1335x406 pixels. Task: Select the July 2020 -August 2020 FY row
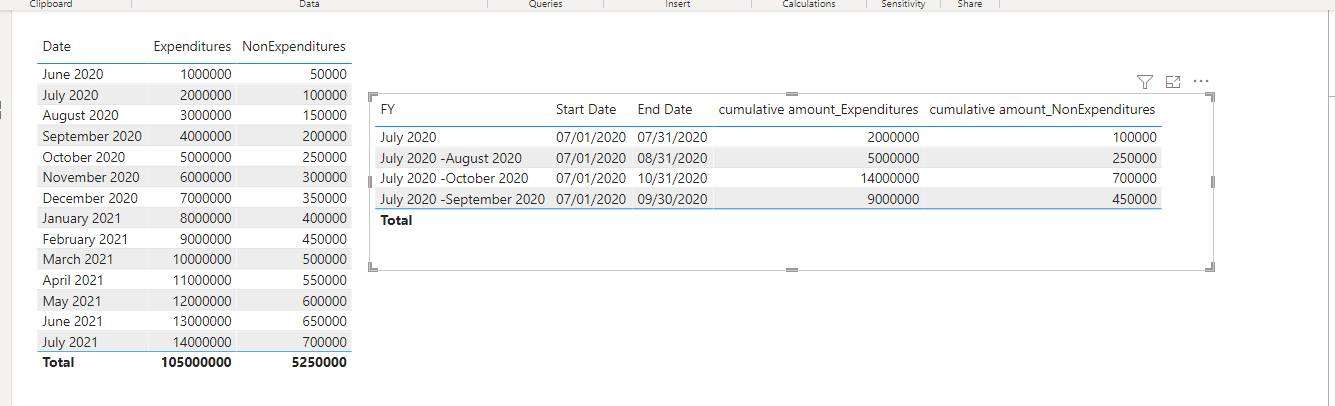coord(768,158)
